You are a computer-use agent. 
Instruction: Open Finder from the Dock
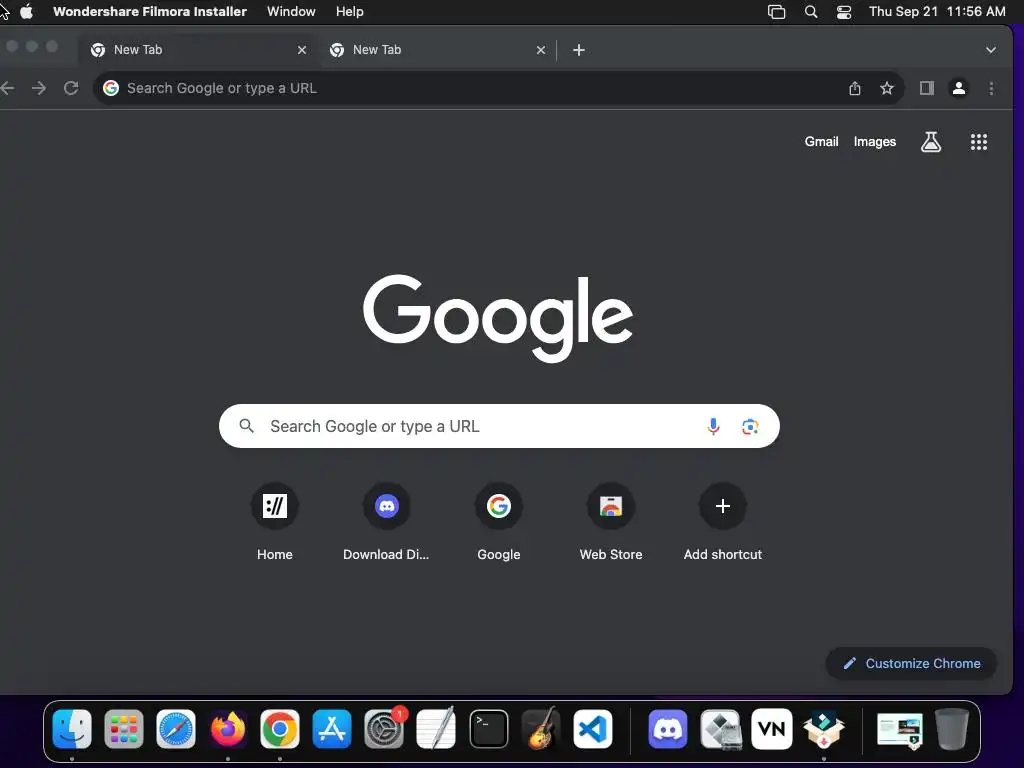tap(72, 729)
